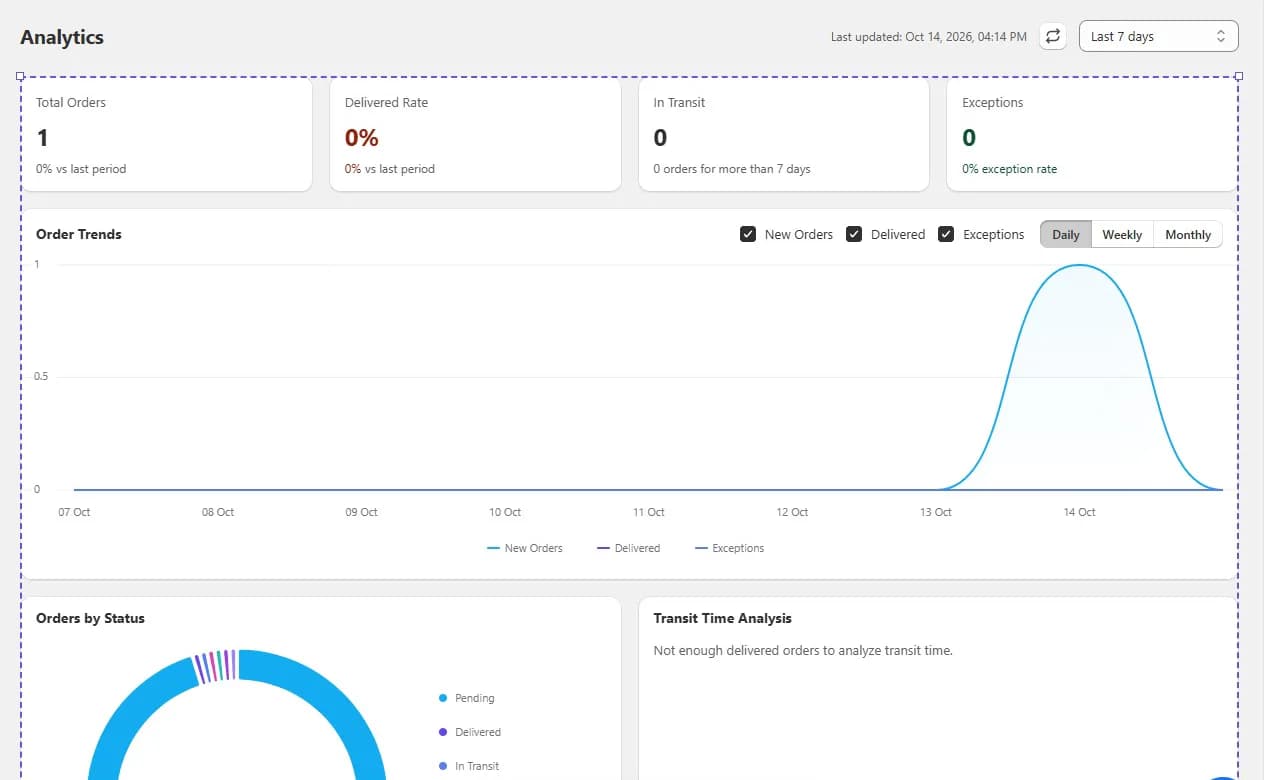Click 0 orders for more than 7 days text
1264x780 pixels.
(732, 169)
